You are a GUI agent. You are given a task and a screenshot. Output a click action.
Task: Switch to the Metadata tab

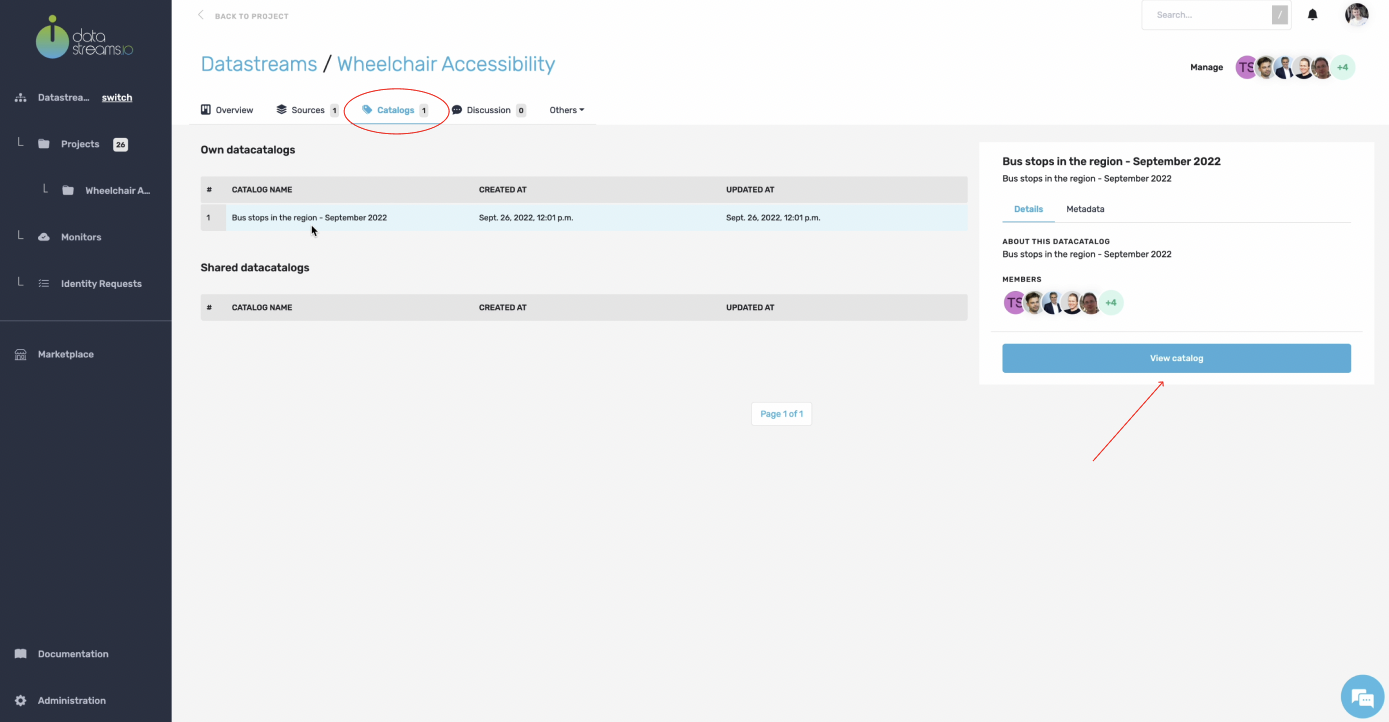[x=1085, y=209]
